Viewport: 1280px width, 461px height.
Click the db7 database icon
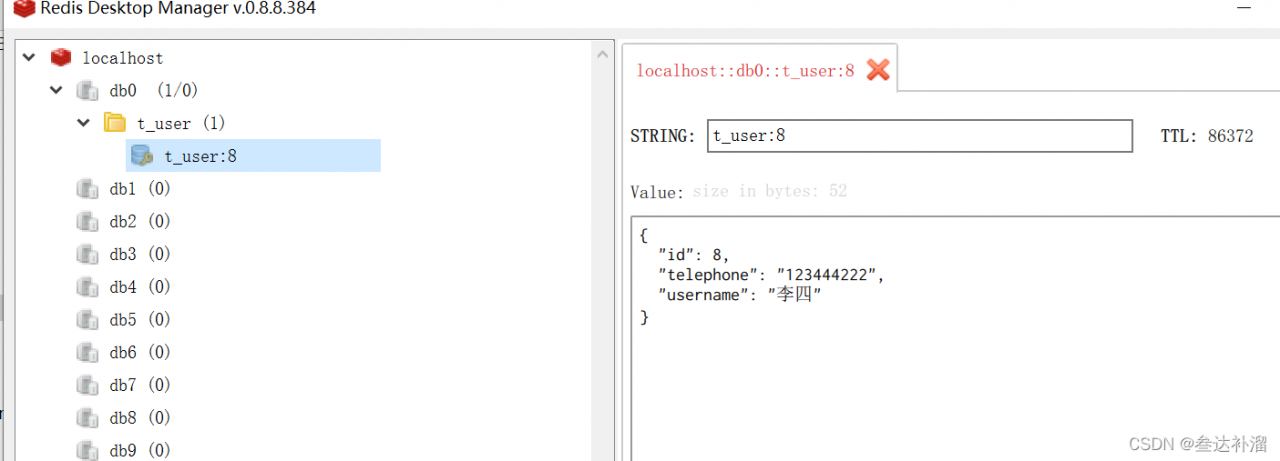point(88,385)
